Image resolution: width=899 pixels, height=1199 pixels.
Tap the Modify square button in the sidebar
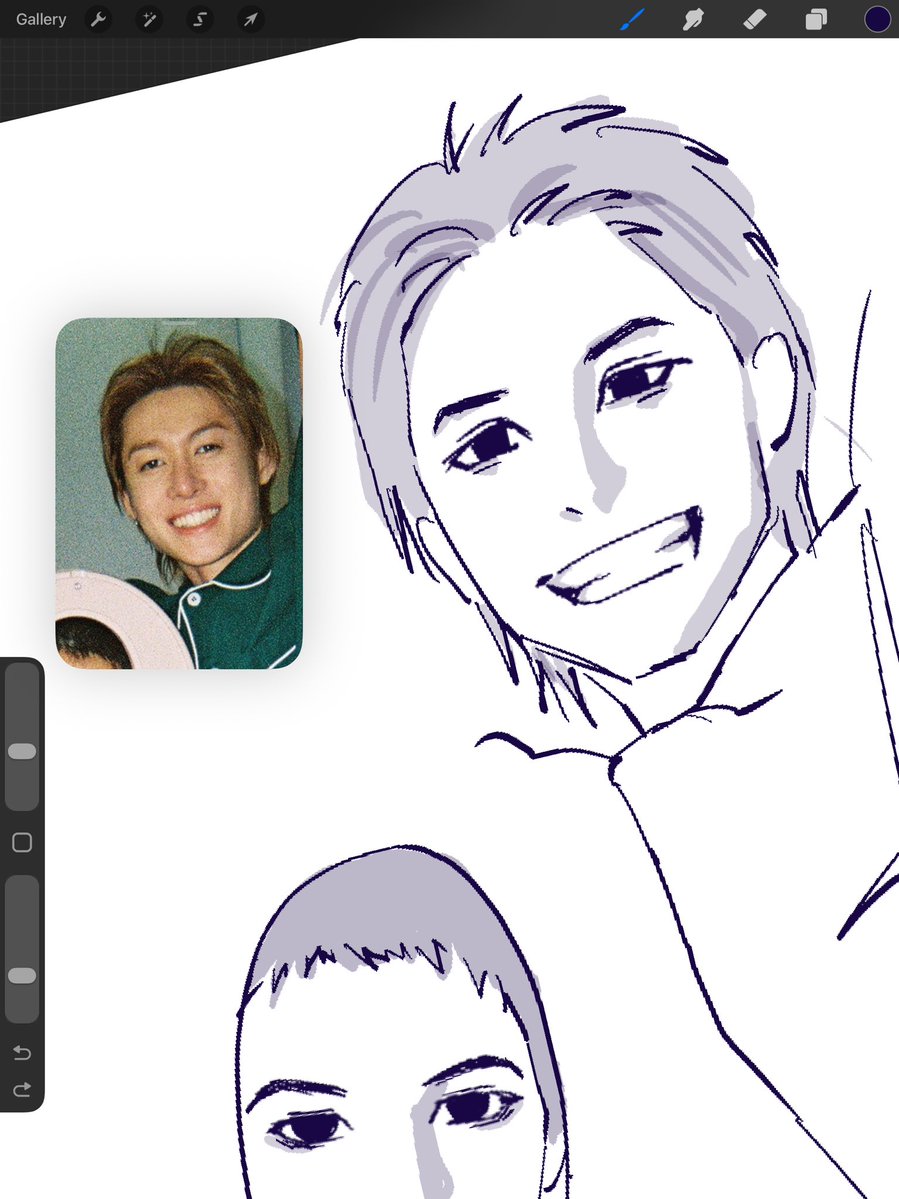(22, 842)
